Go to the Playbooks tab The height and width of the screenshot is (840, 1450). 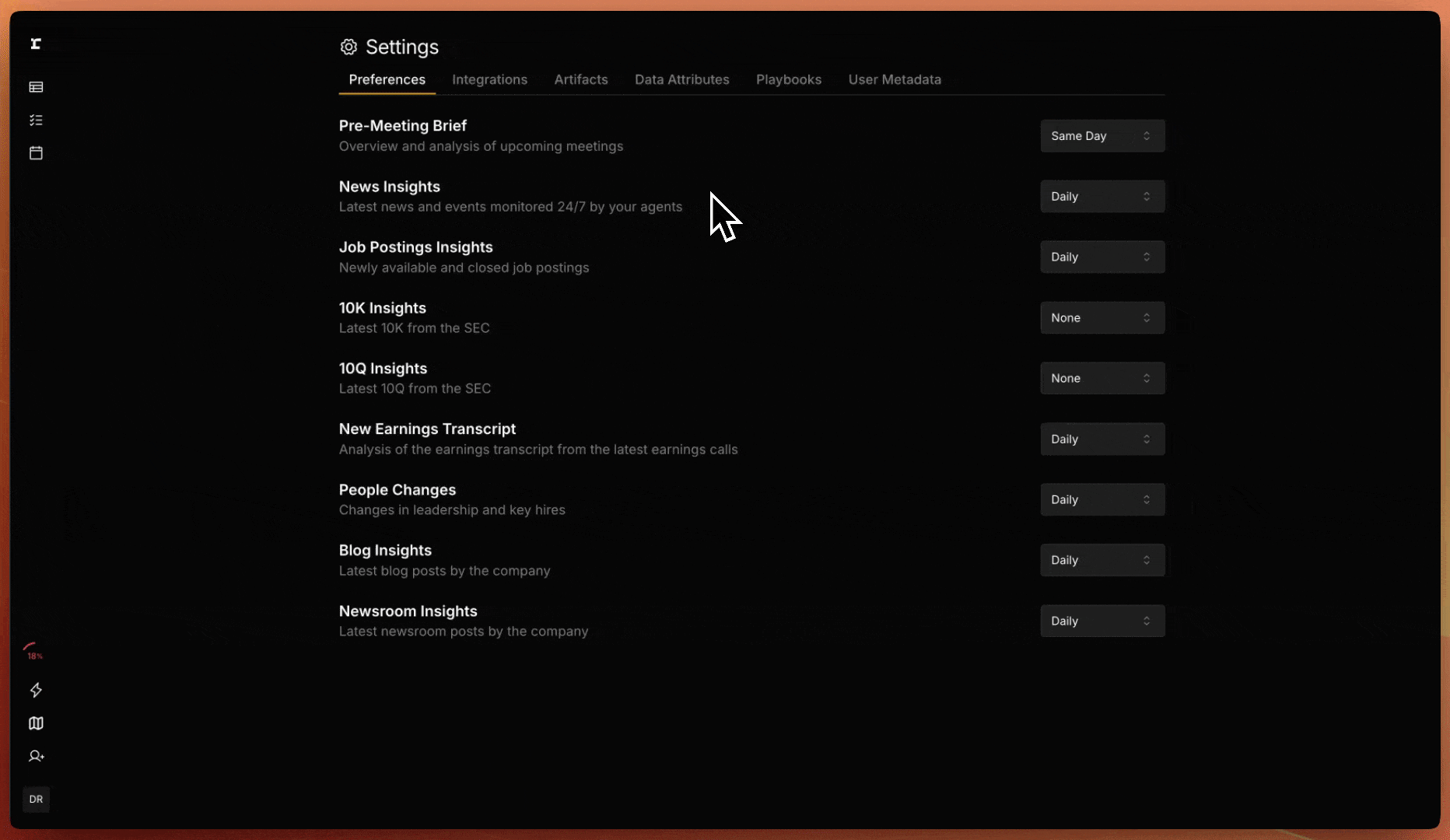pos(788,80)
